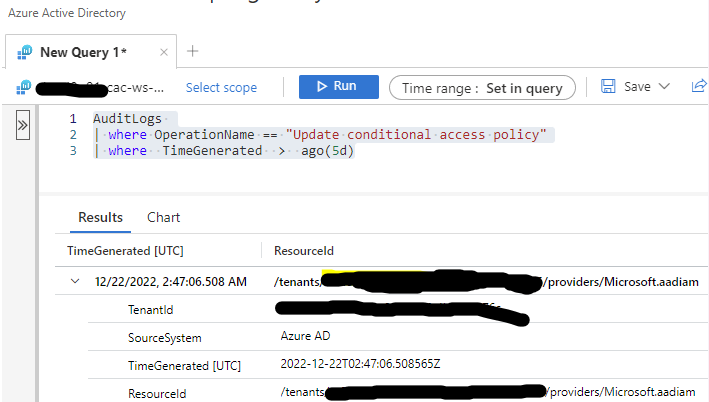Select the 12/22/2022, 2:47:06.508 AM cell
This screenshot has width=709, height=402.
click(x=170, y=282)
